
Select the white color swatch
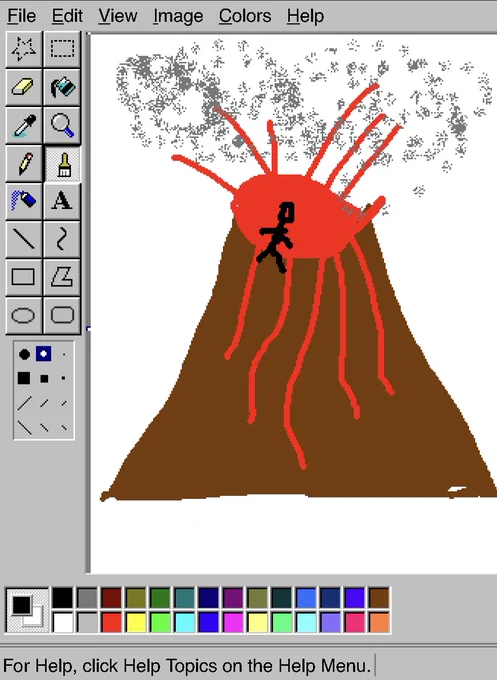tap(62, 622)
